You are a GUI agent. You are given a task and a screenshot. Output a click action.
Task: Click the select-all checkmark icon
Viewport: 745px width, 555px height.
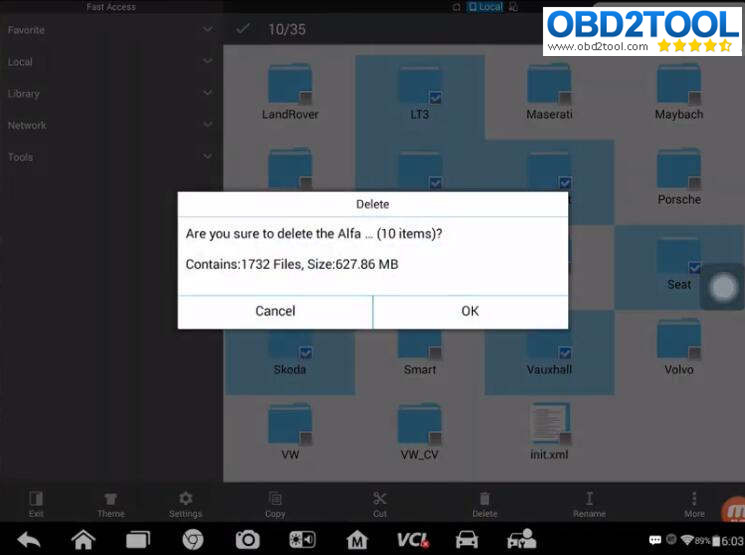pos(242,29)
